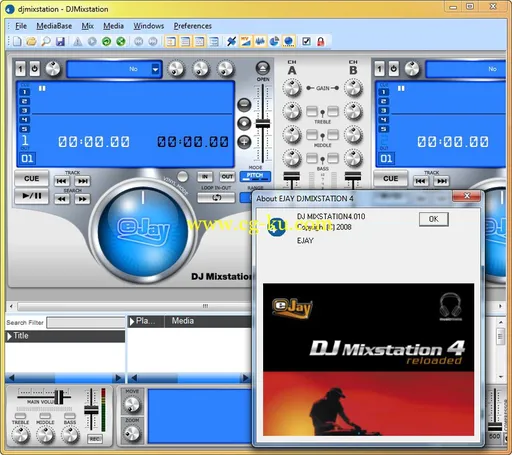Click the grey play circle toolbar icon
The height and width of the screenshot is (455, 512).
(92, 41)
